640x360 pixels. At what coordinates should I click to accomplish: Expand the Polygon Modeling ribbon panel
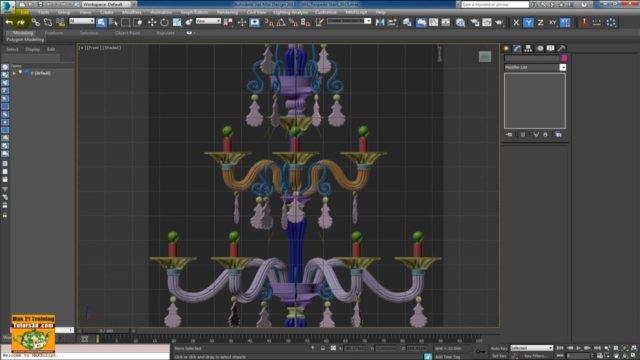(x=25, y=40)
